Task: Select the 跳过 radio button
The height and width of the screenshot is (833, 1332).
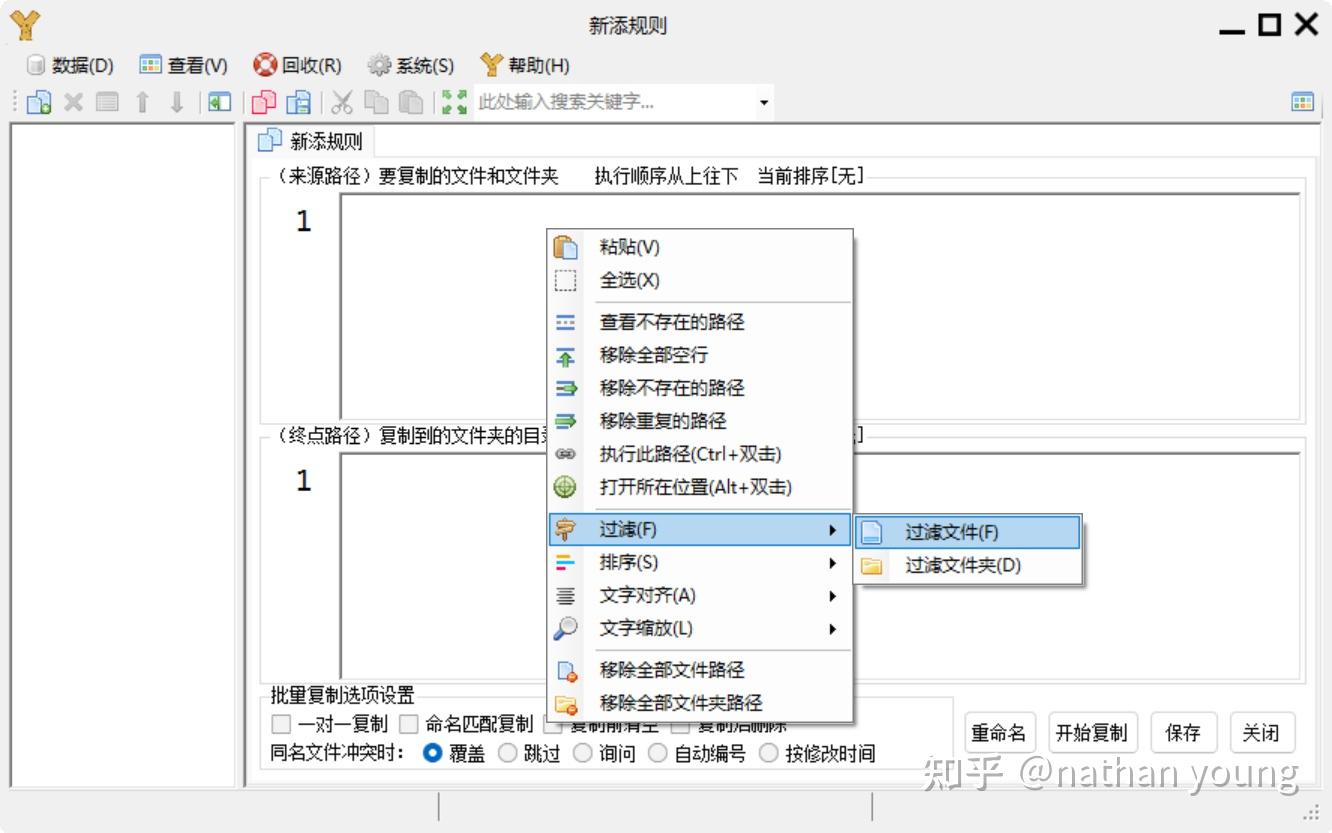Action: [508, 754]
